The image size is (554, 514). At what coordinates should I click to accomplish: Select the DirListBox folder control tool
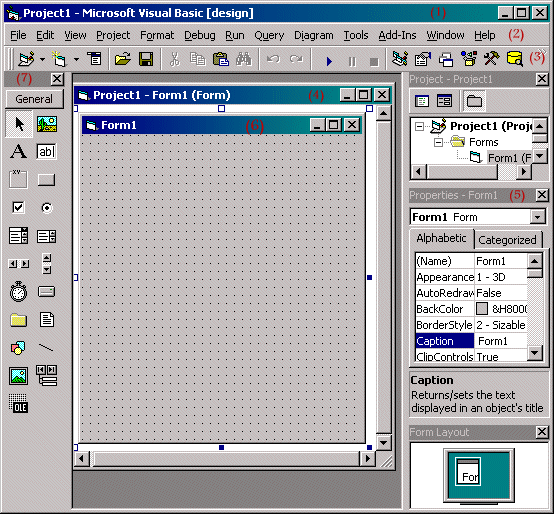(x=18, y=320)
